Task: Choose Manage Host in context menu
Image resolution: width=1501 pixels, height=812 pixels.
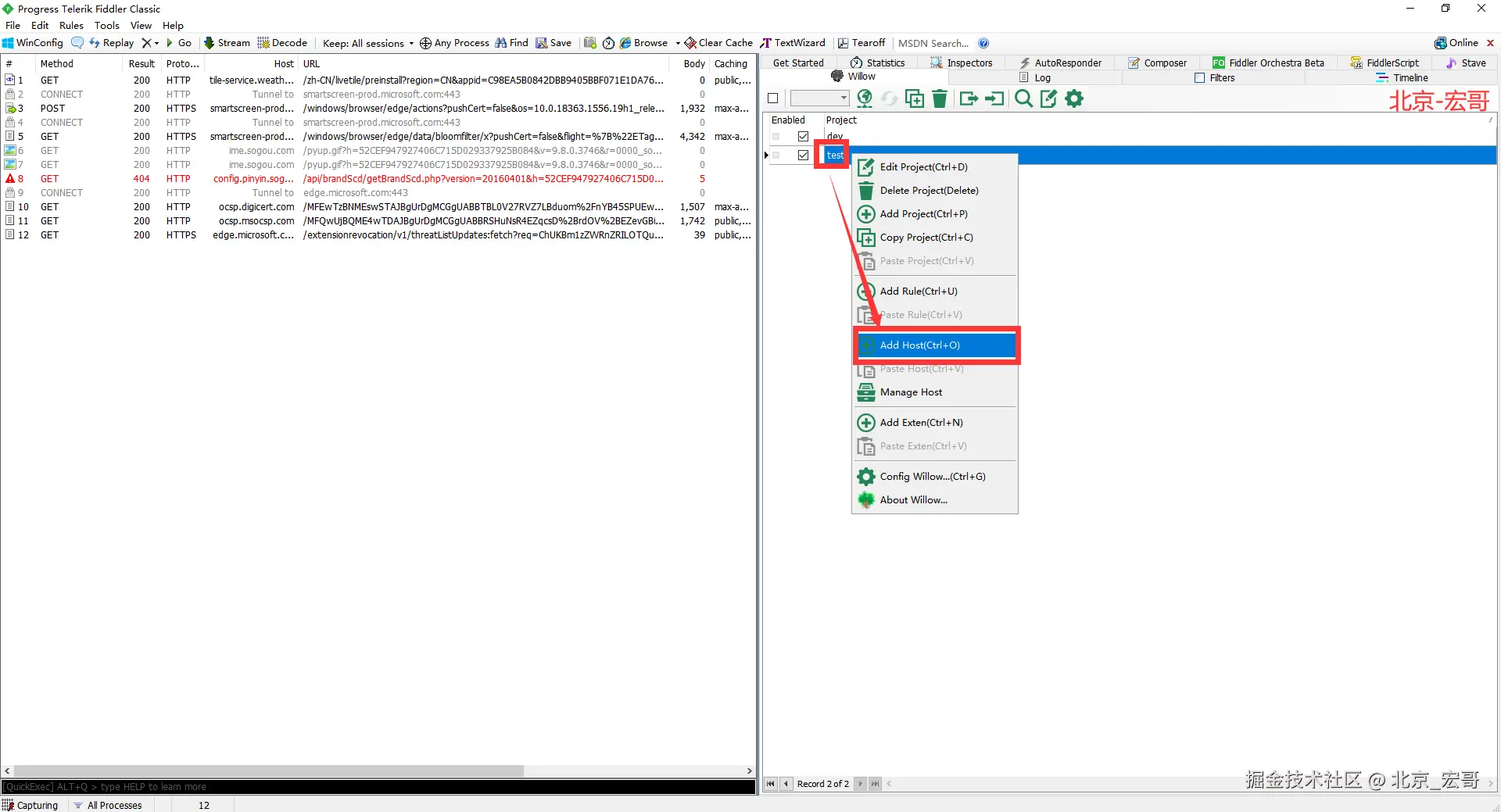Action: tap(935, 392)
